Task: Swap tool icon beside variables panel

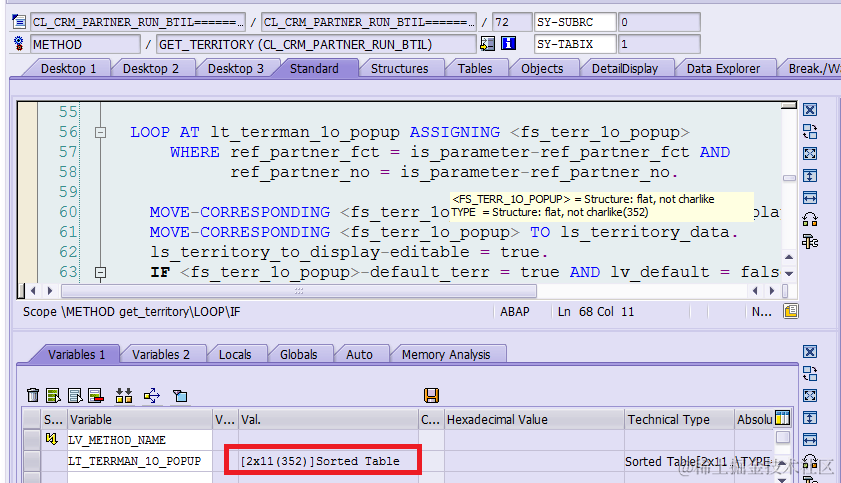Action: [x=810, y=374]
